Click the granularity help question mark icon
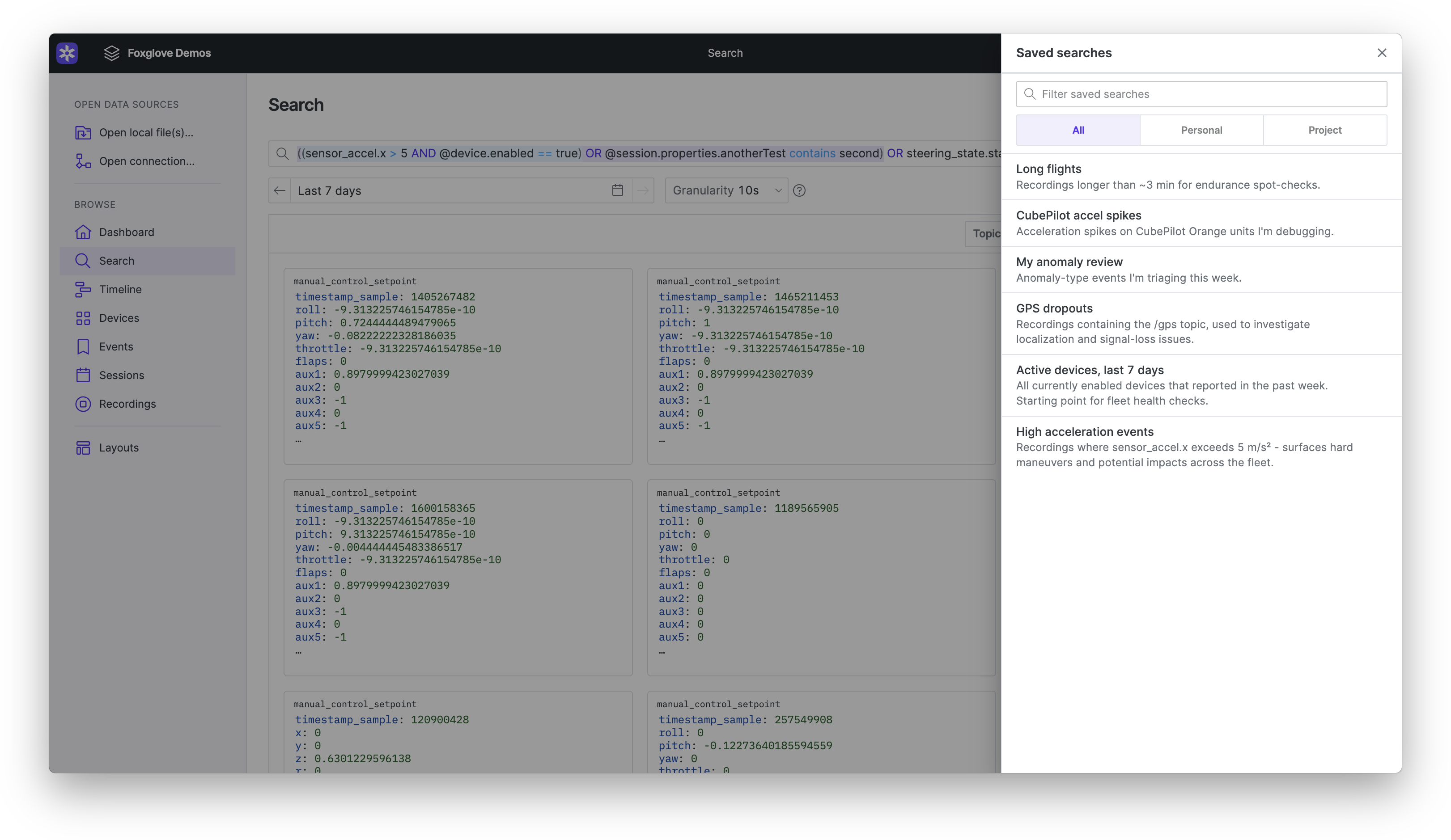 click(799, 190)
